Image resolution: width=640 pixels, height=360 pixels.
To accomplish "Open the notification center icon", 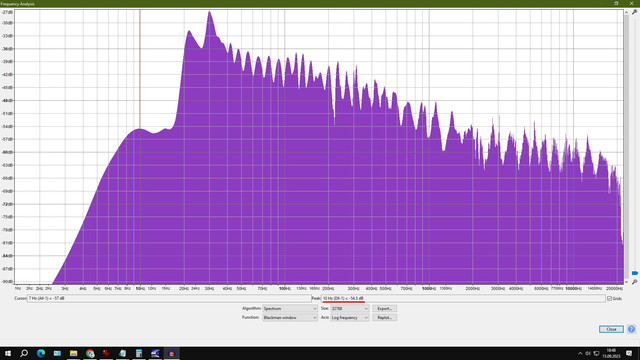I will click(629, 353).
